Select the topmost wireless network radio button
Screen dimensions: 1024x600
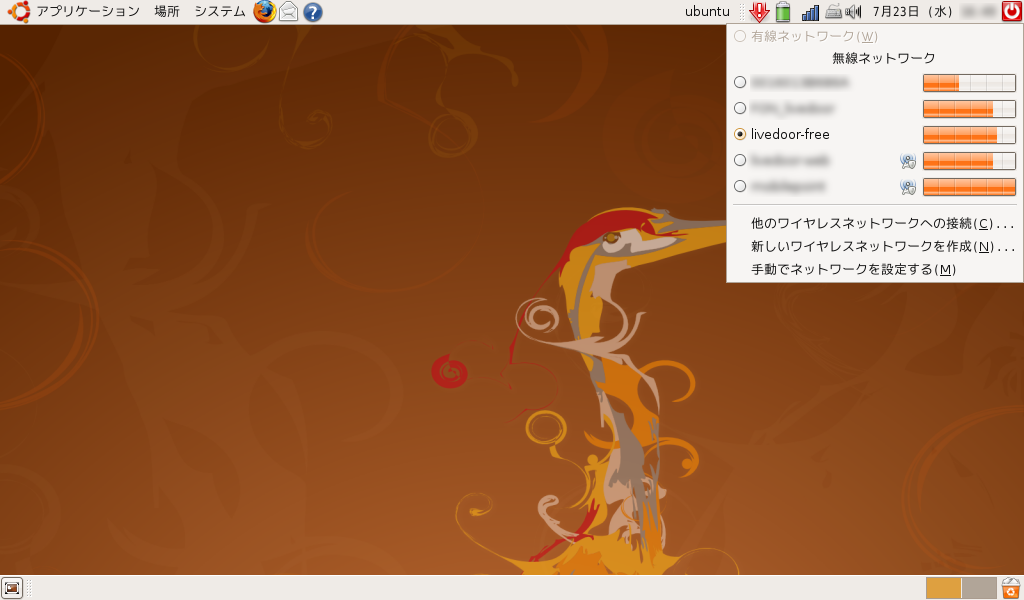(740, 82)
